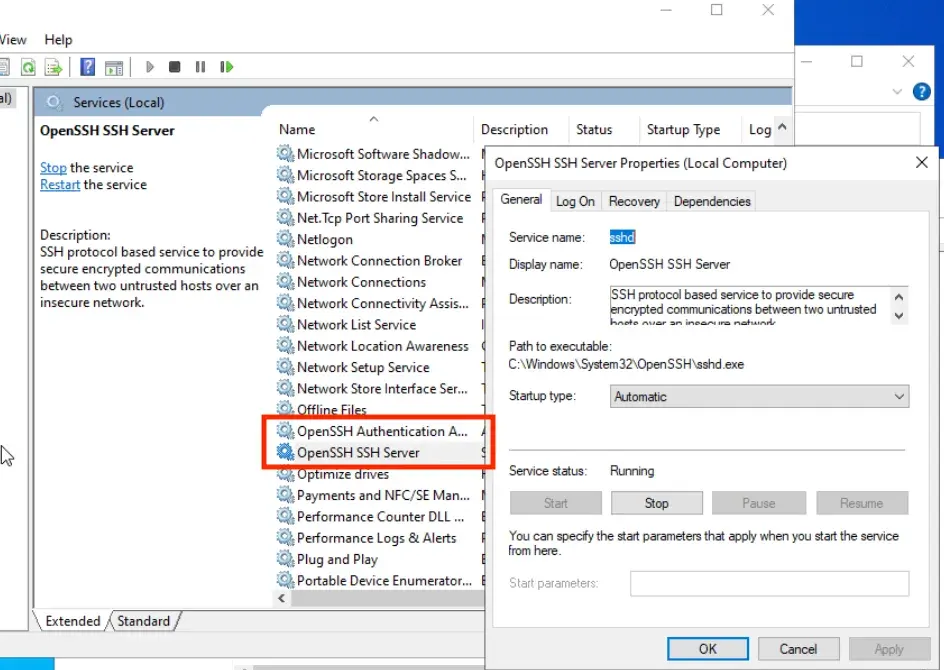Click the Restart the service link
Viewport: 944px width, 670px height.
coord(60,184)
